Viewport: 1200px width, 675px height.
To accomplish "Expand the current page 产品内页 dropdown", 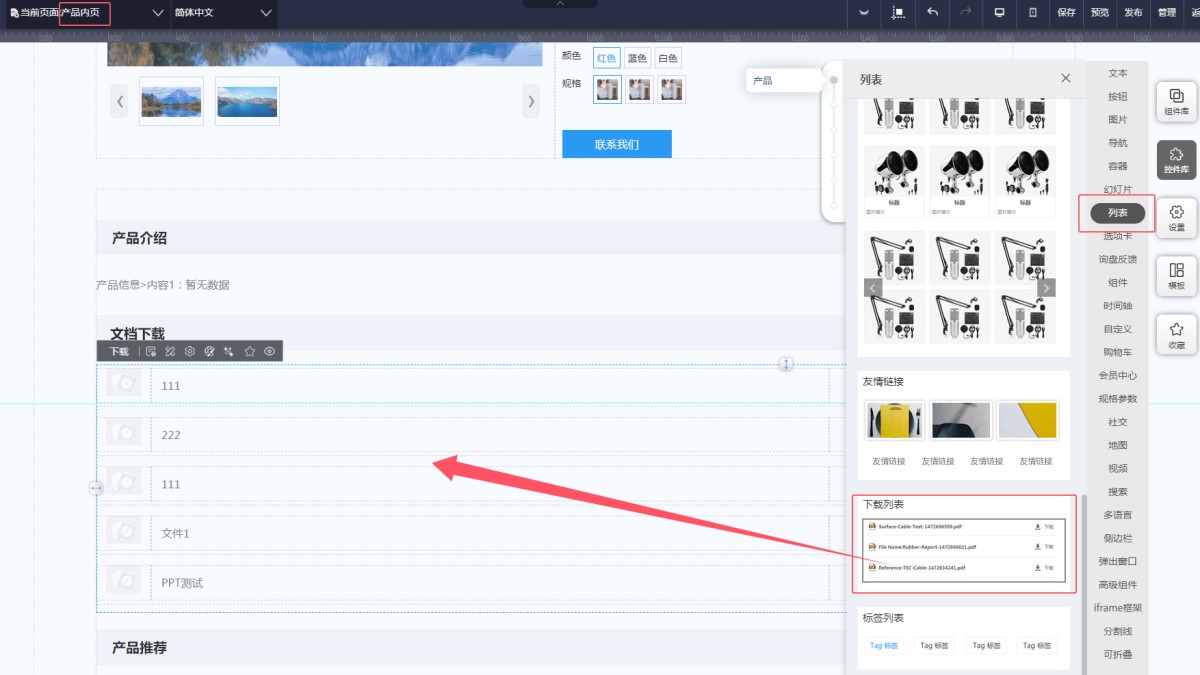I will click(x=157, y=13).
